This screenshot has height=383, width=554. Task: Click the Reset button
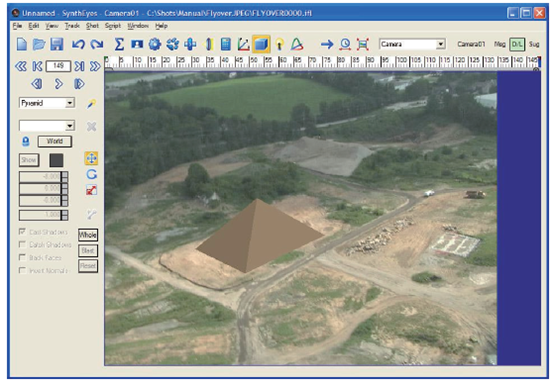[x=88, y=266]
